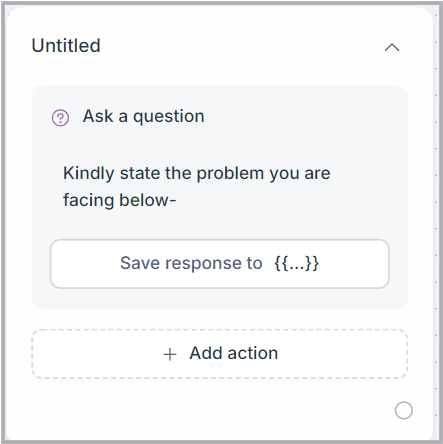Click the dashed border of the Add action box

[220, 330]
